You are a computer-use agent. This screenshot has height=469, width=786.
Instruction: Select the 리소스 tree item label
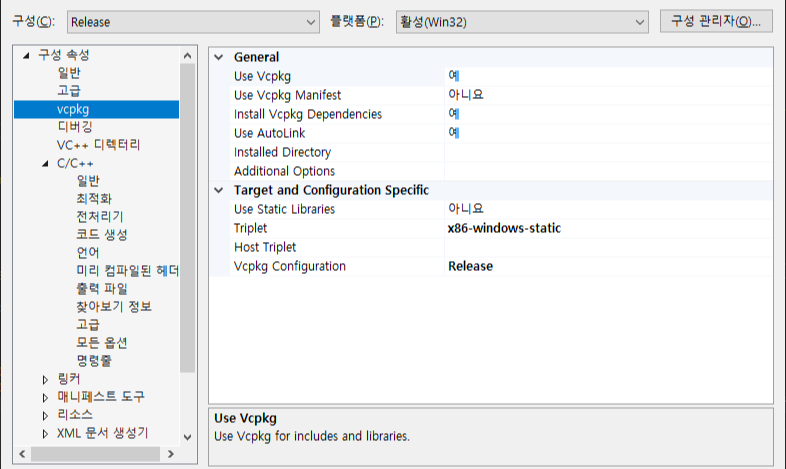(x=75, y=415)
